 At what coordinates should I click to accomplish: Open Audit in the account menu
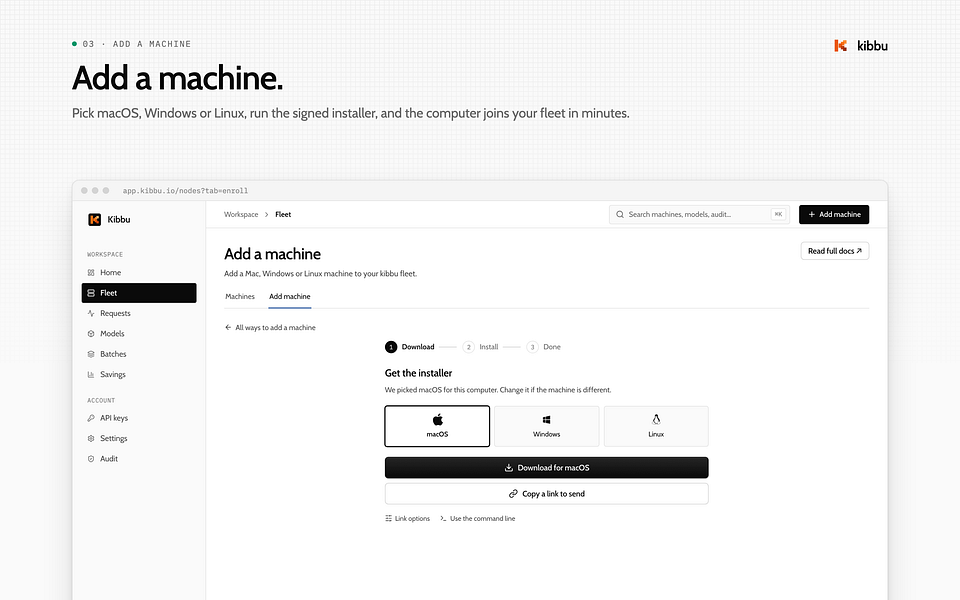click(x=139, y=459)
